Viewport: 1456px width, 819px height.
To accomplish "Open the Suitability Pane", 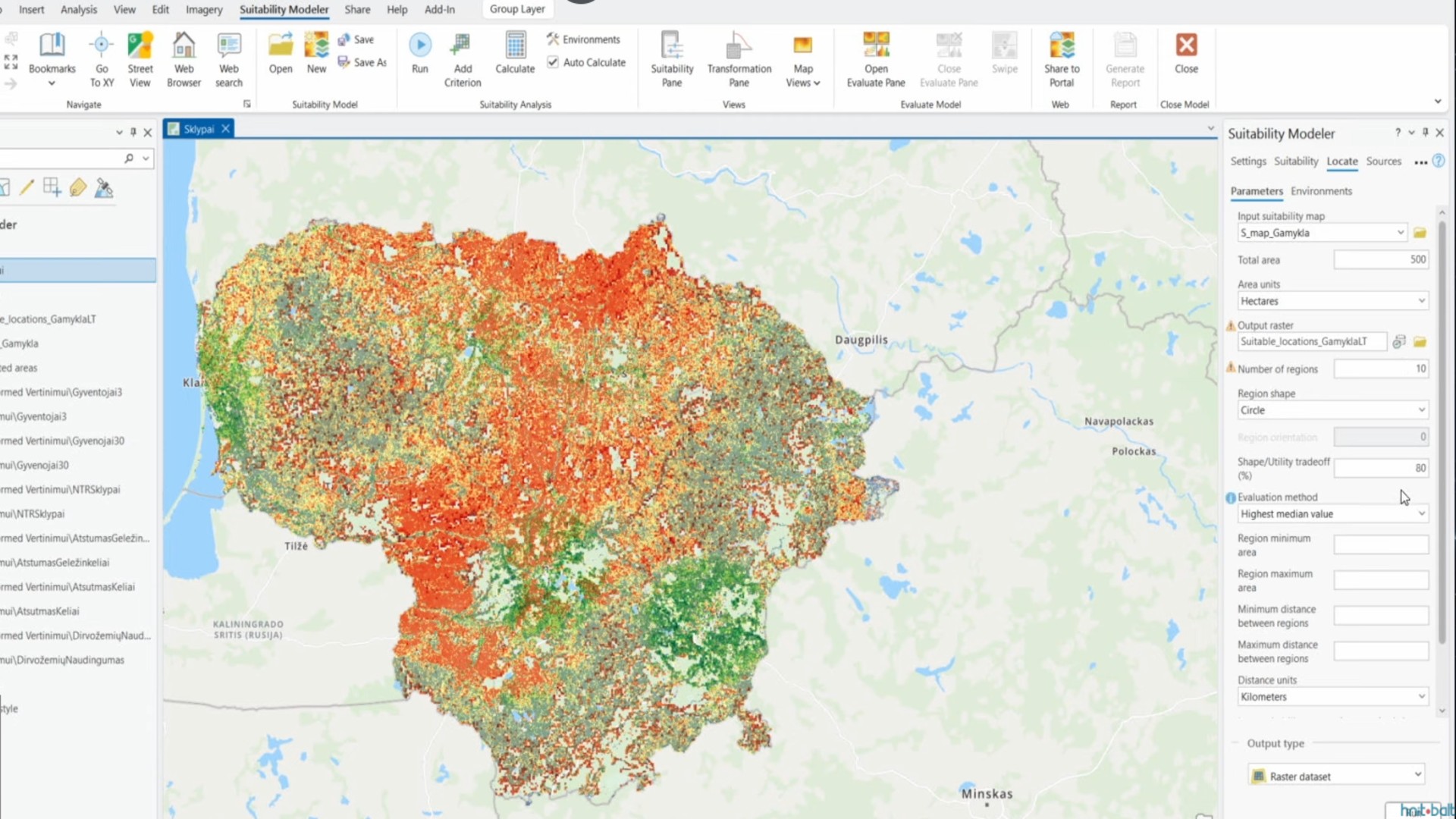I will click(672, 46).
